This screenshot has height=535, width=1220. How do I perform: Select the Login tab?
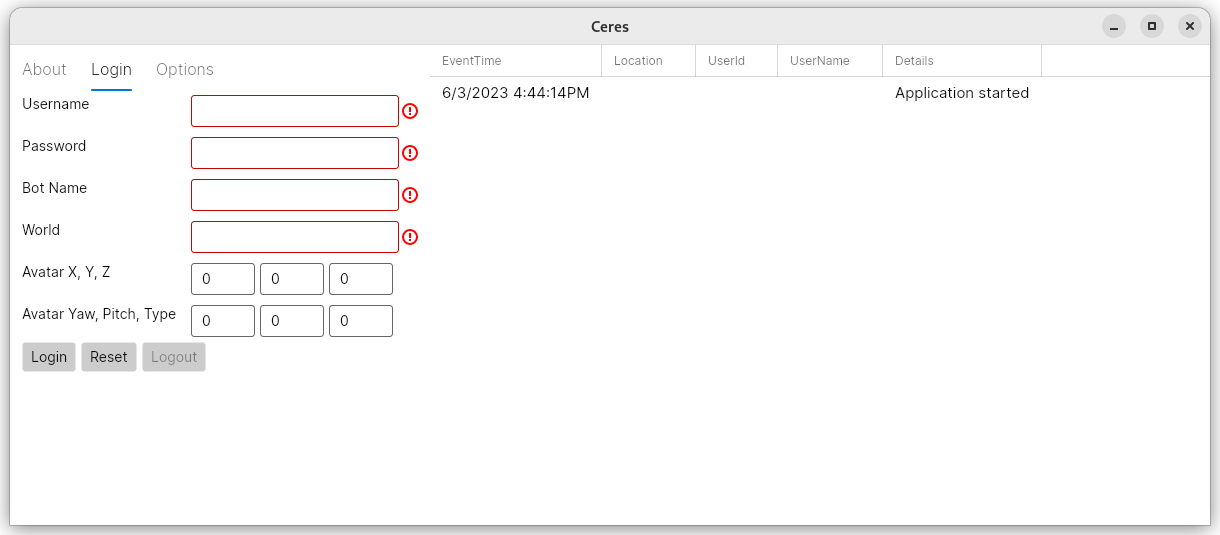point(111,69)
